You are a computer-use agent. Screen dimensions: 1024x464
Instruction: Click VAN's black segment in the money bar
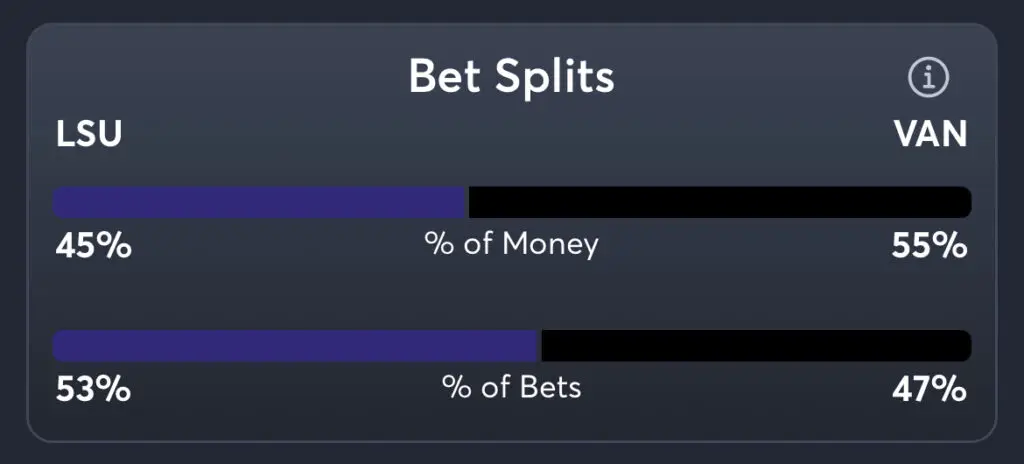720,202
